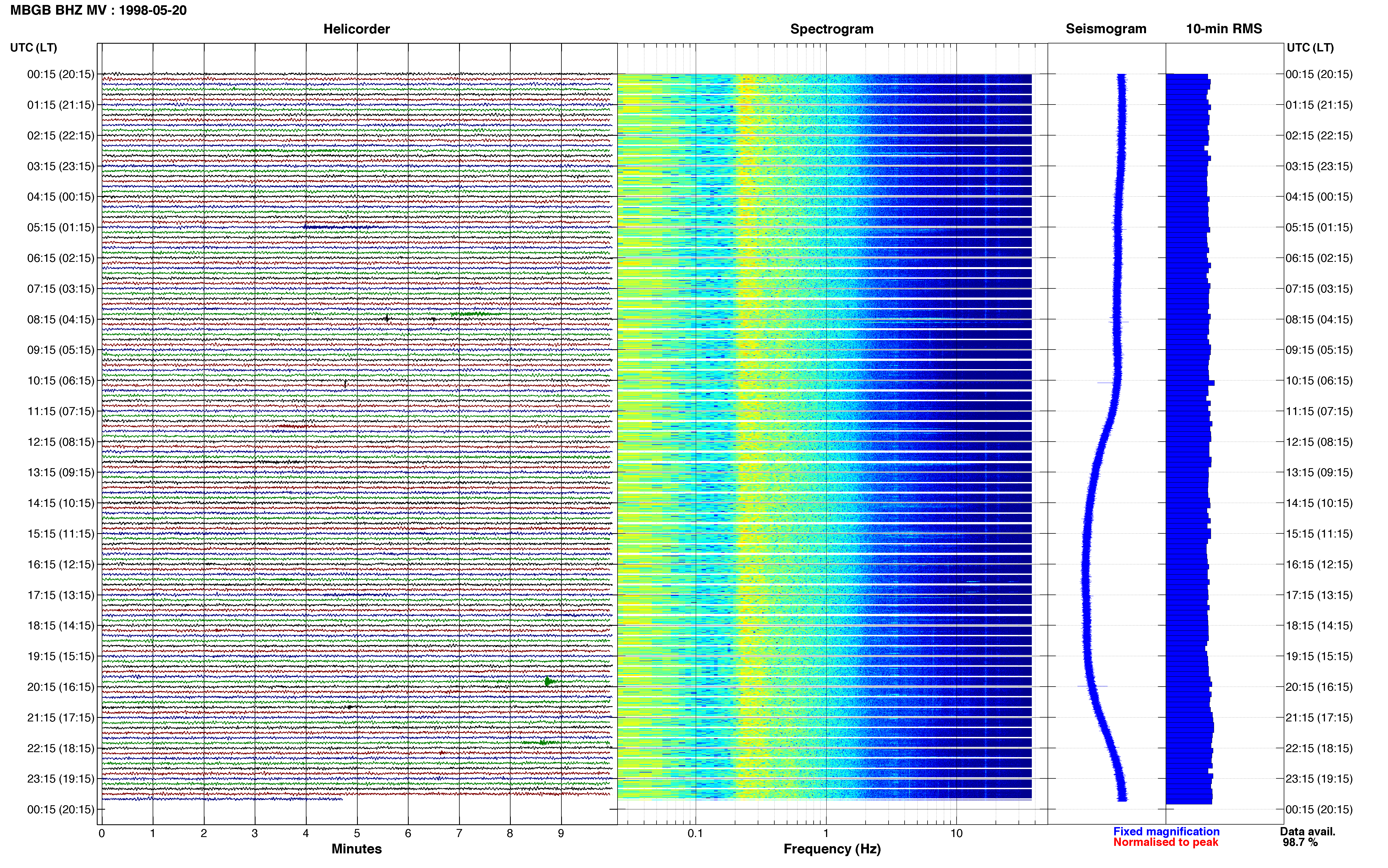1388x868 pixels.
Task: Click right time label '01:15 (21:15)'
Action: (1319, 105)
